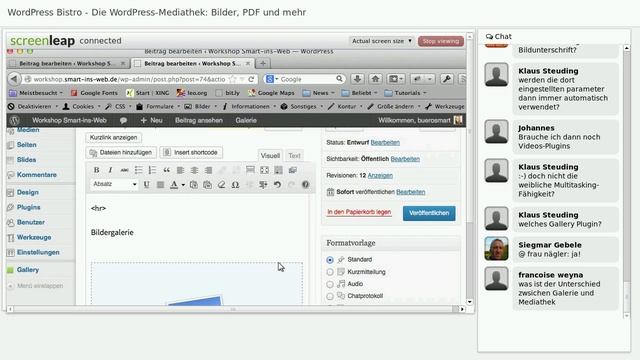The height and width of the screenshot is (360, 640).
Task: Apply italic formatting in editor toolbar
Action: [110, 170]
